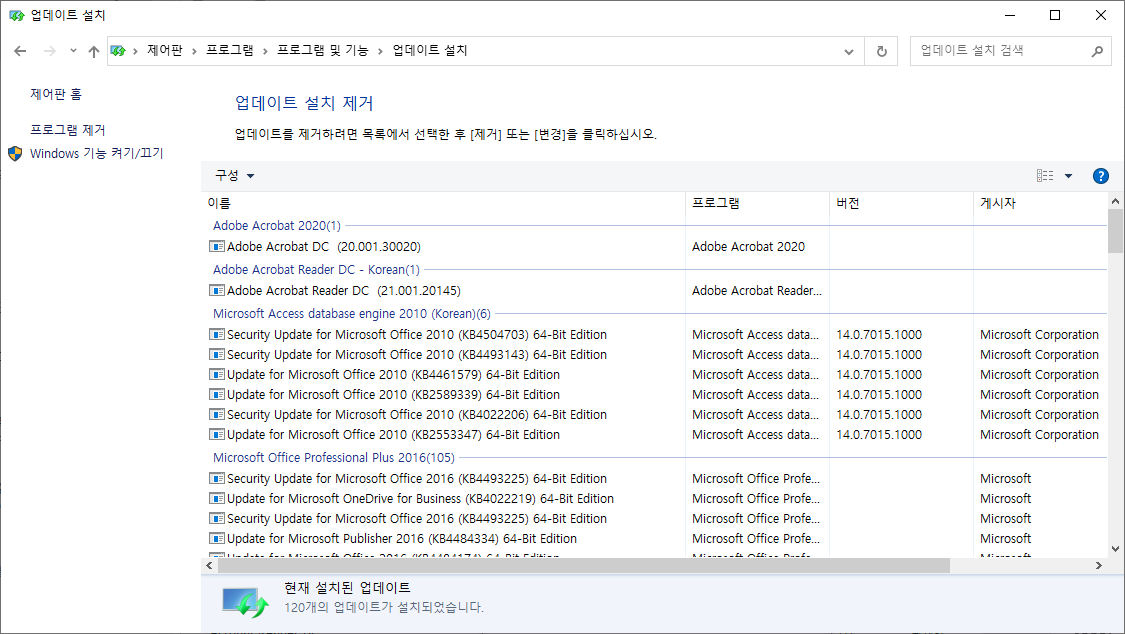Open Windows 기능 켜기/끄기 link
Image resolution: width=1125 pixels, height=634 pixels.
(x=97, y=153)
